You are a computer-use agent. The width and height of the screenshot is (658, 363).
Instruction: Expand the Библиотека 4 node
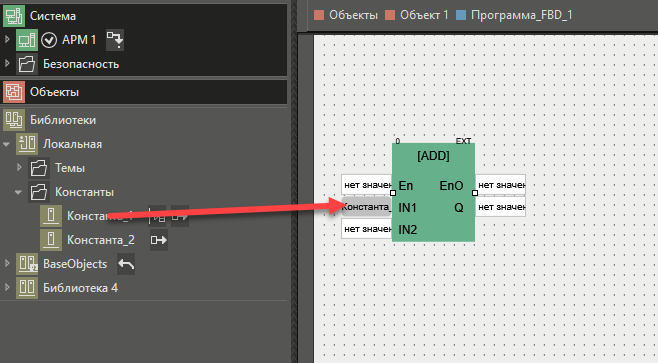point(7,287)
